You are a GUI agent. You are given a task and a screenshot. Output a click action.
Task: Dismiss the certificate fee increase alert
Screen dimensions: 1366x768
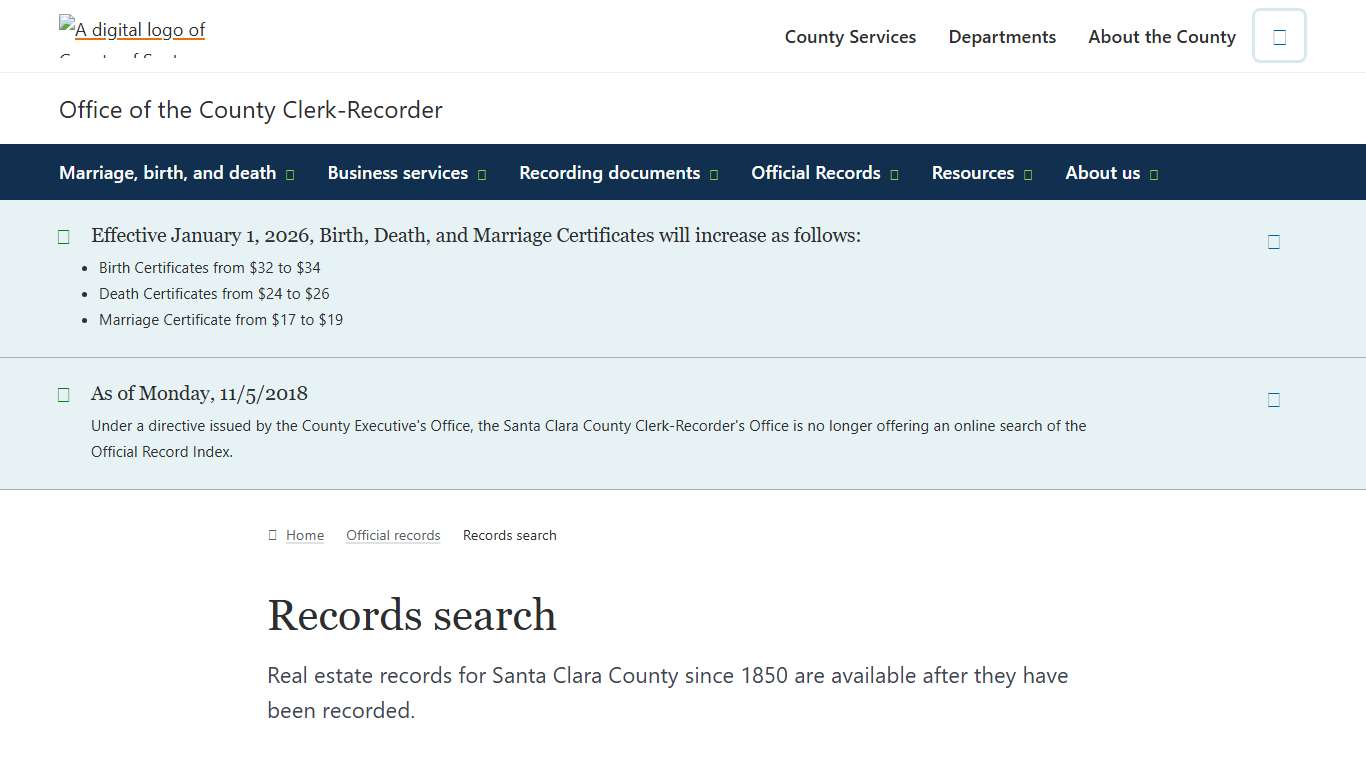click(x=1273, y=241)
